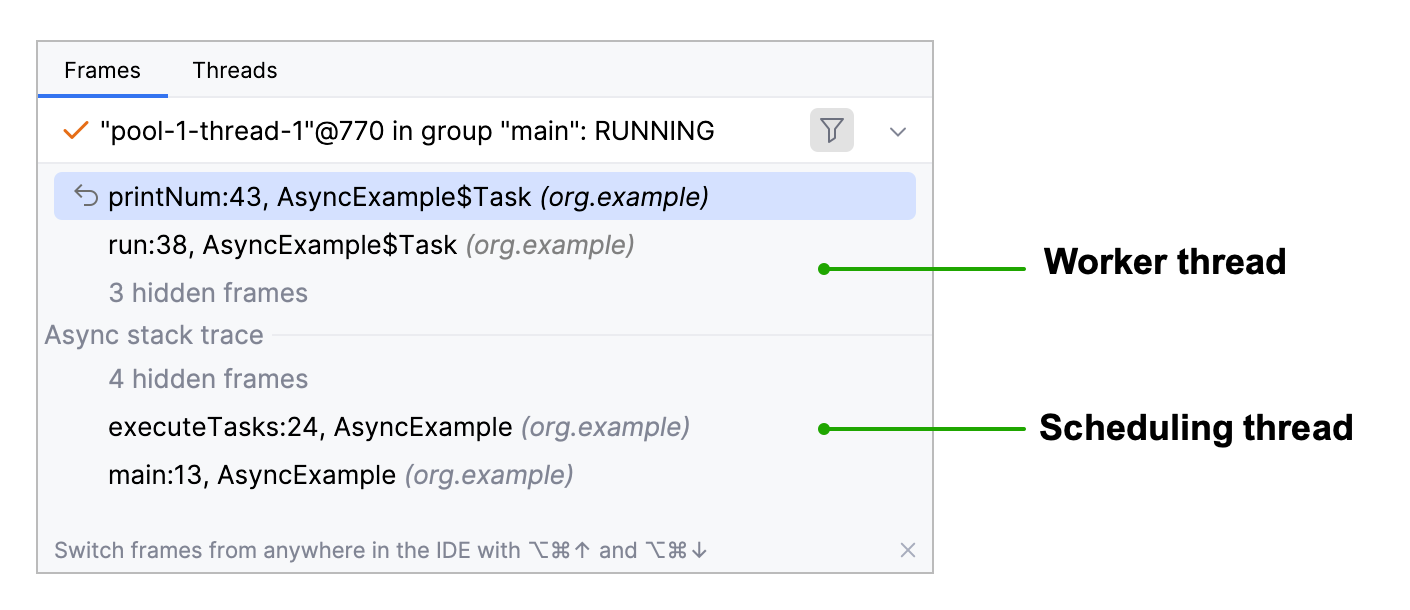Image resolution: width=1410 pixels, height=610 pixels.
Task: Select the main:13 stack frame
Action: coord(250,474)
